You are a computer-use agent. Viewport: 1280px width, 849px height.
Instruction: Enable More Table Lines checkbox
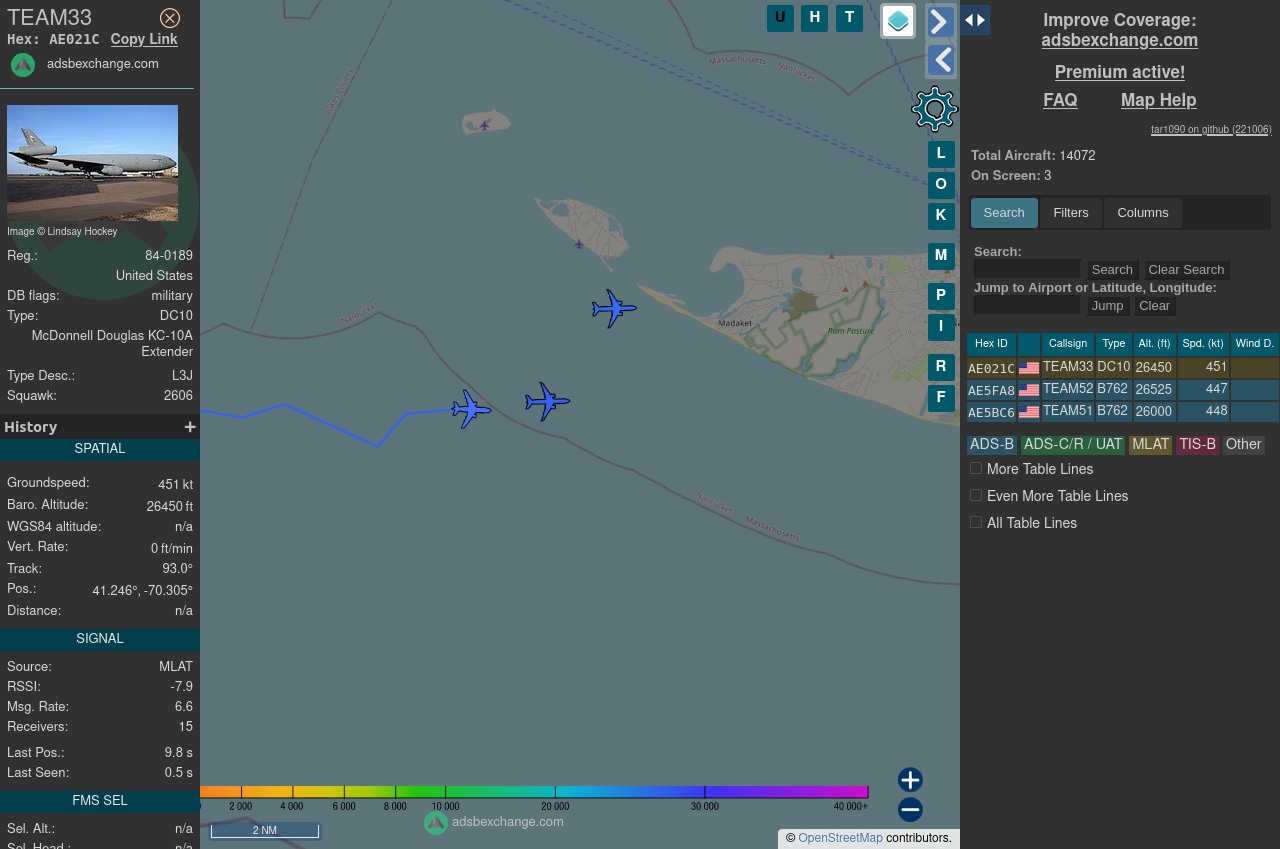click(976, 469)
